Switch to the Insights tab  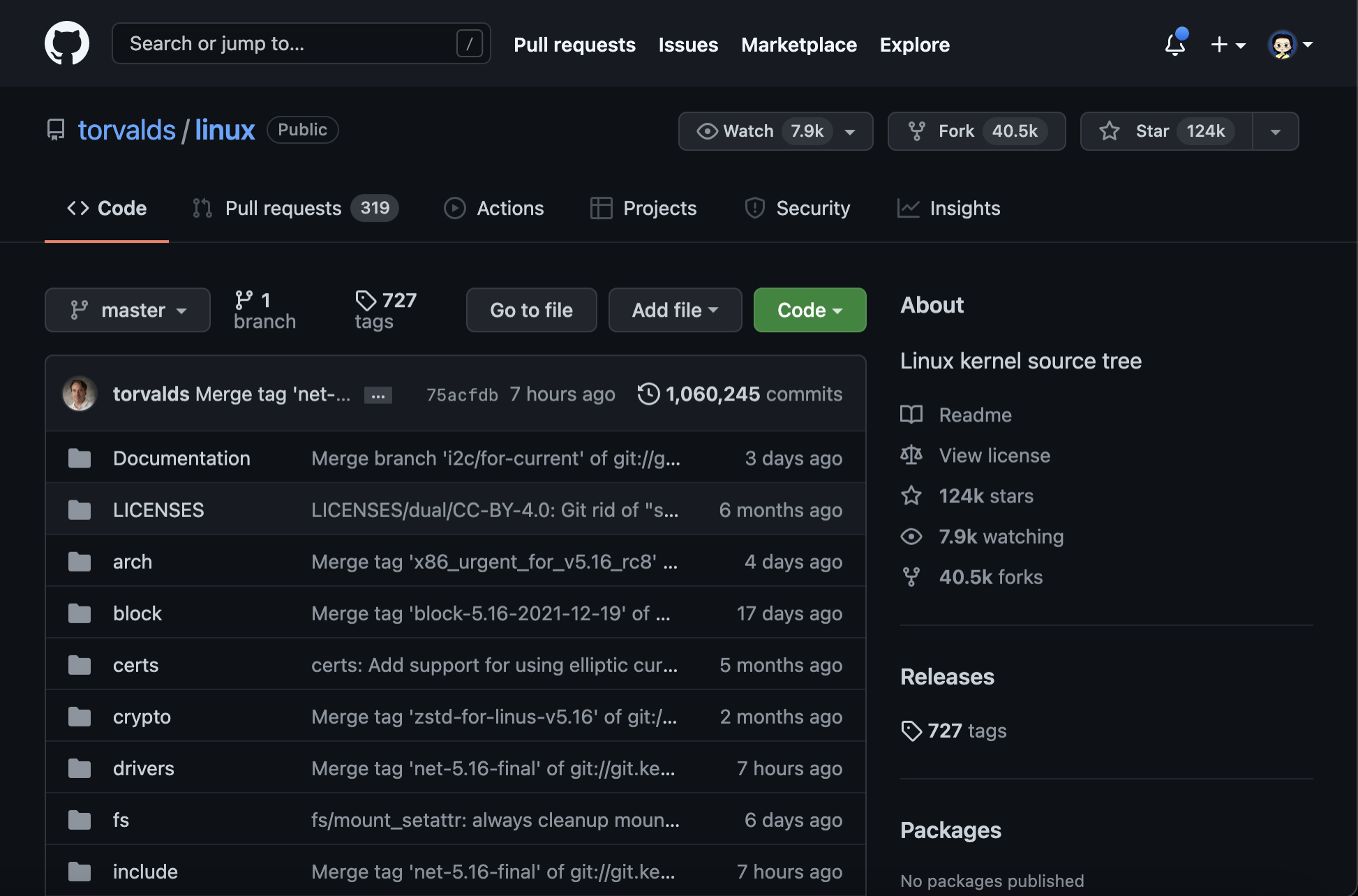coord(948,208)
